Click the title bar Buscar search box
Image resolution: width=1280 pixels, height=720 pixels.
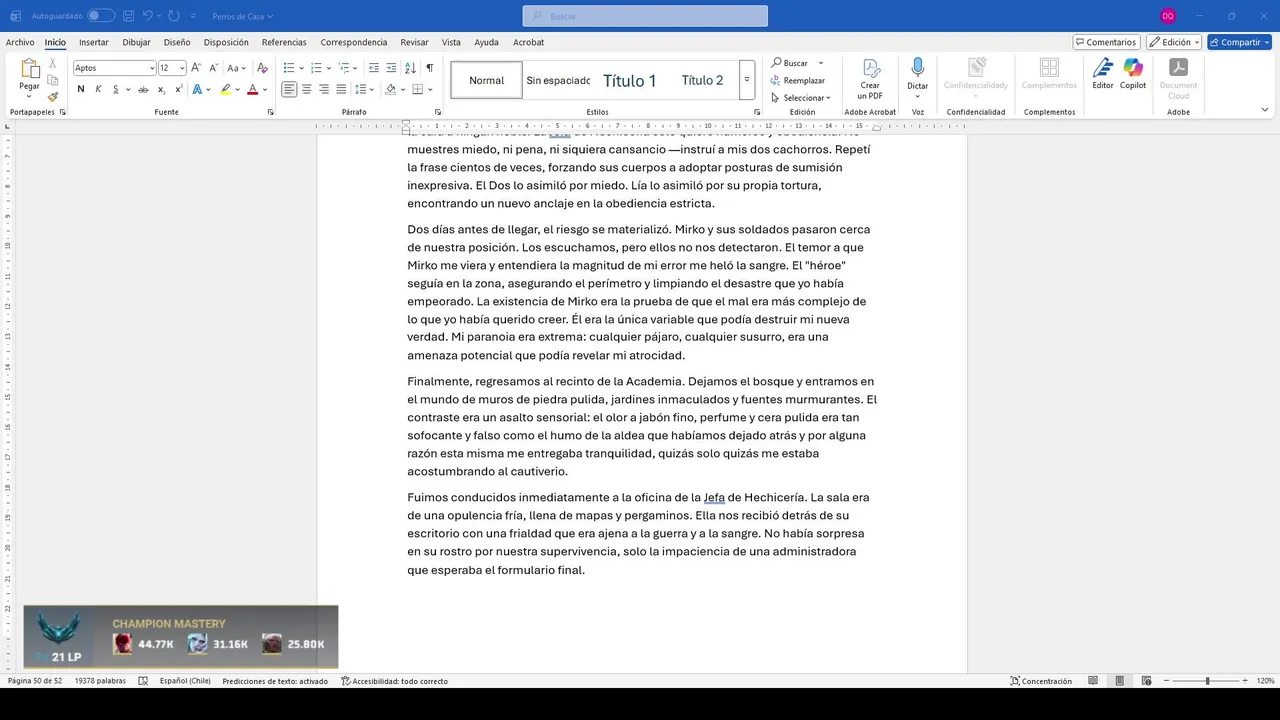point(645,16)
